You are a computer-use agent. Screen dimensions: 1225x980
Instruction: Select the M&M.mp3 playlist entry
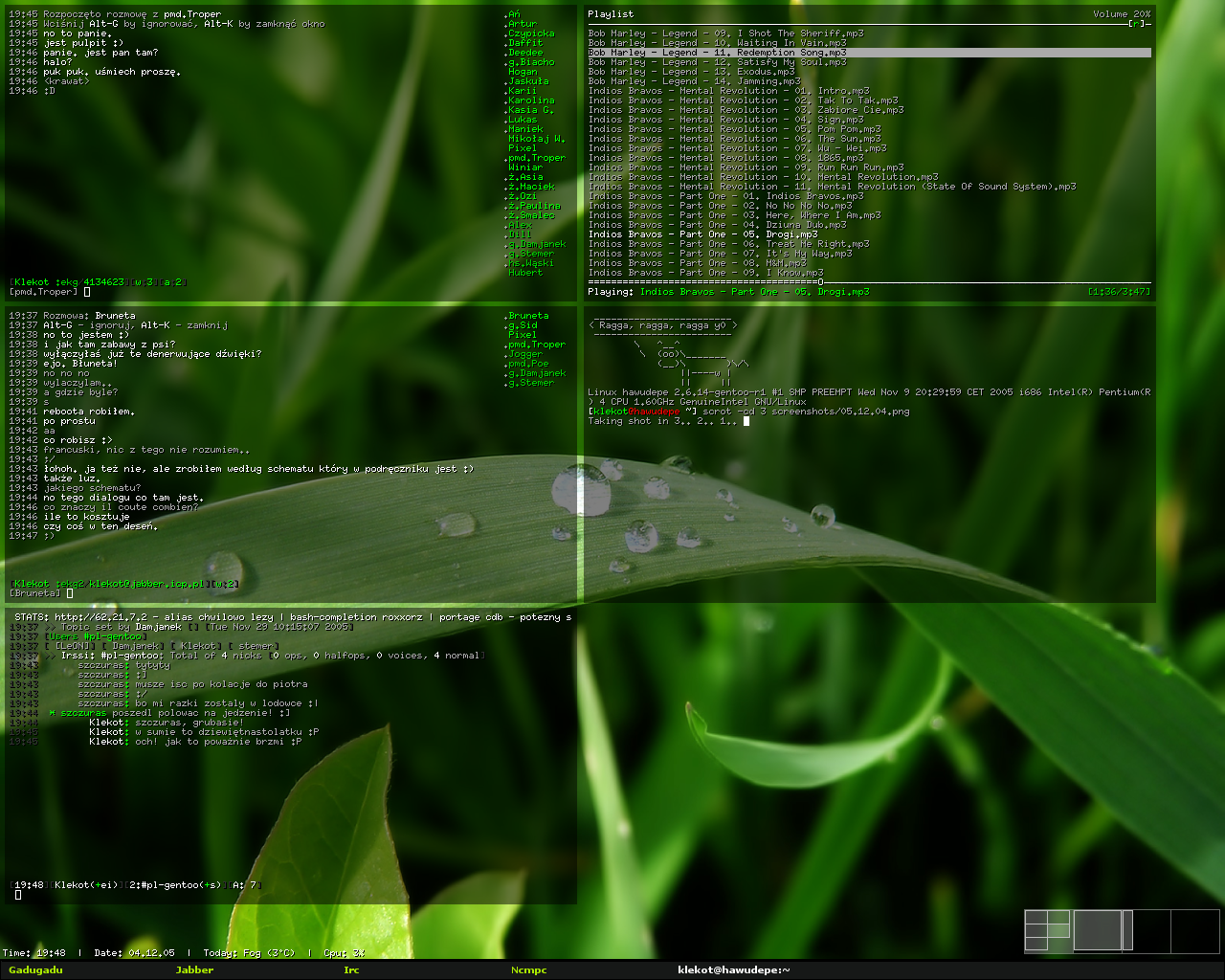tap(697, 263)
